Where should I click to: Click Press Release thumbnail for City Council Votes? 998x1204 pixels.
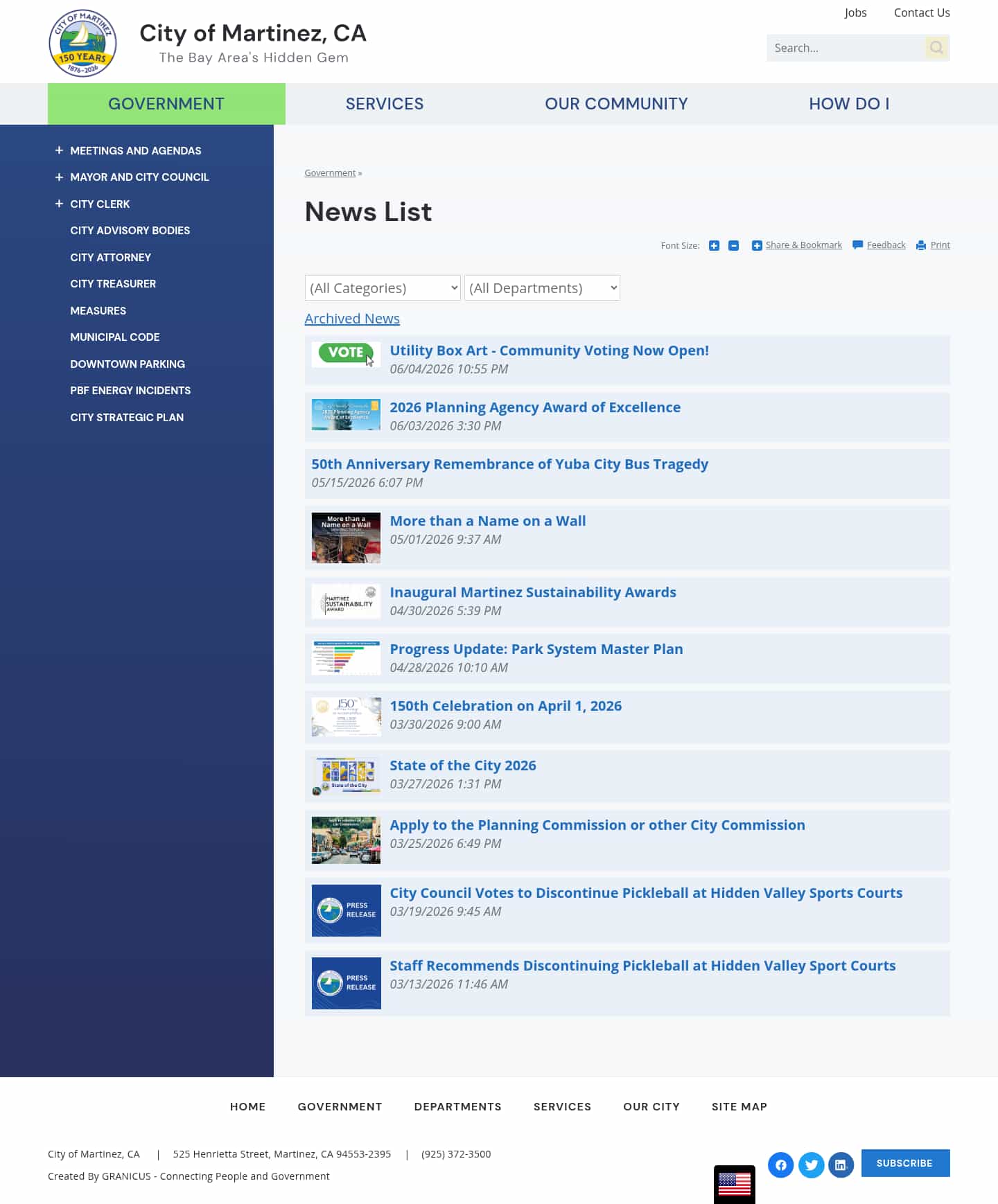pyautogui.click(x=346, y=910)
